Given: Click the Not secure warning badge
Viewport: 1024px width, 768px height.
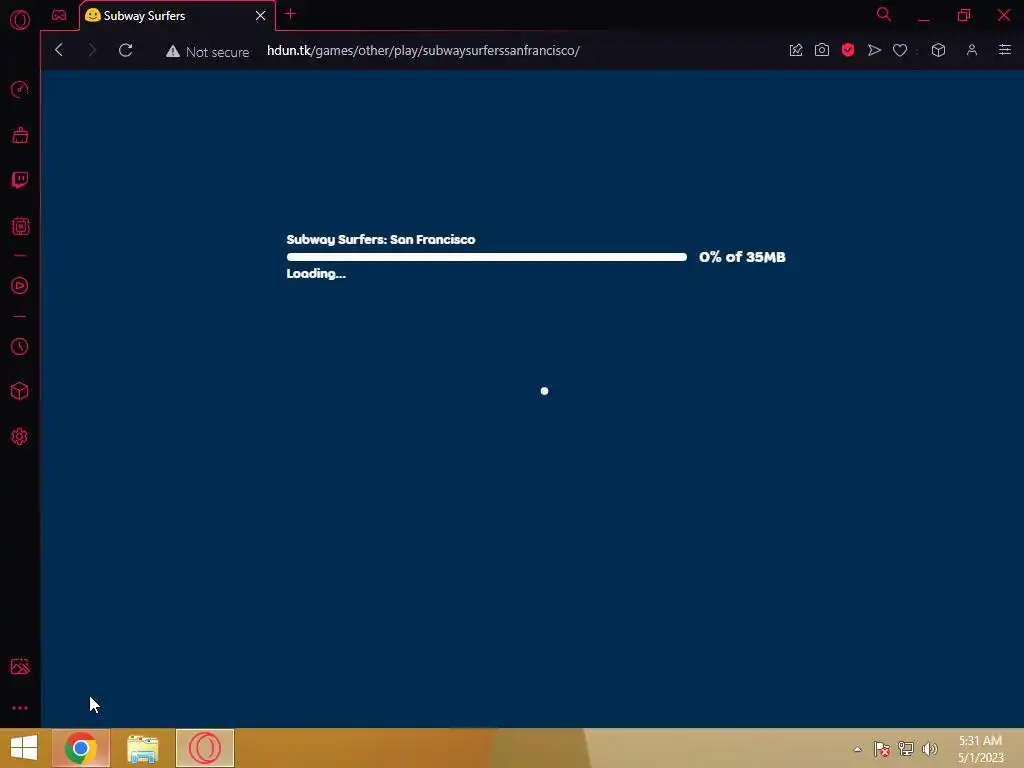Looking at the screenshot, I should [x=208, y=52].
